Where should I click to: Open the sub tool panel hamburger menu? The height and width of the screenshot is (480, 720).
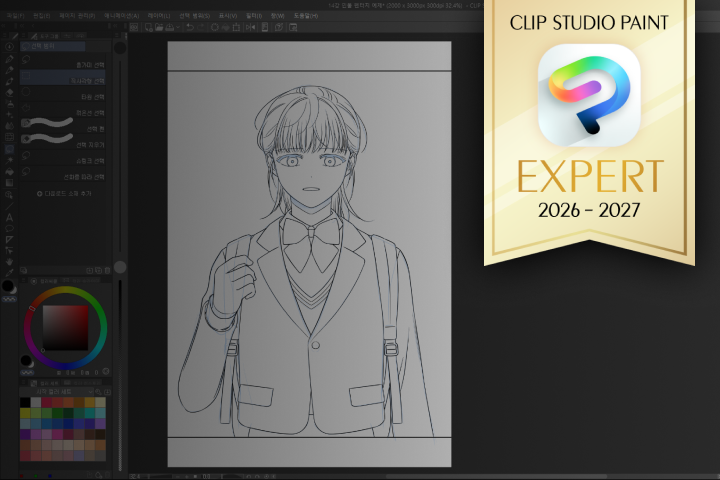23,35
